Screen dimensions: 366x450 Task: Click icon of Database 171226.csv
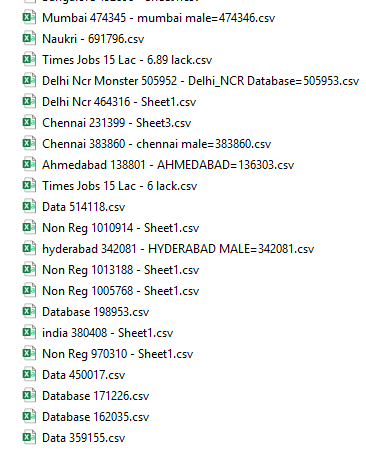pyautogui.click(x=29, y=395)
